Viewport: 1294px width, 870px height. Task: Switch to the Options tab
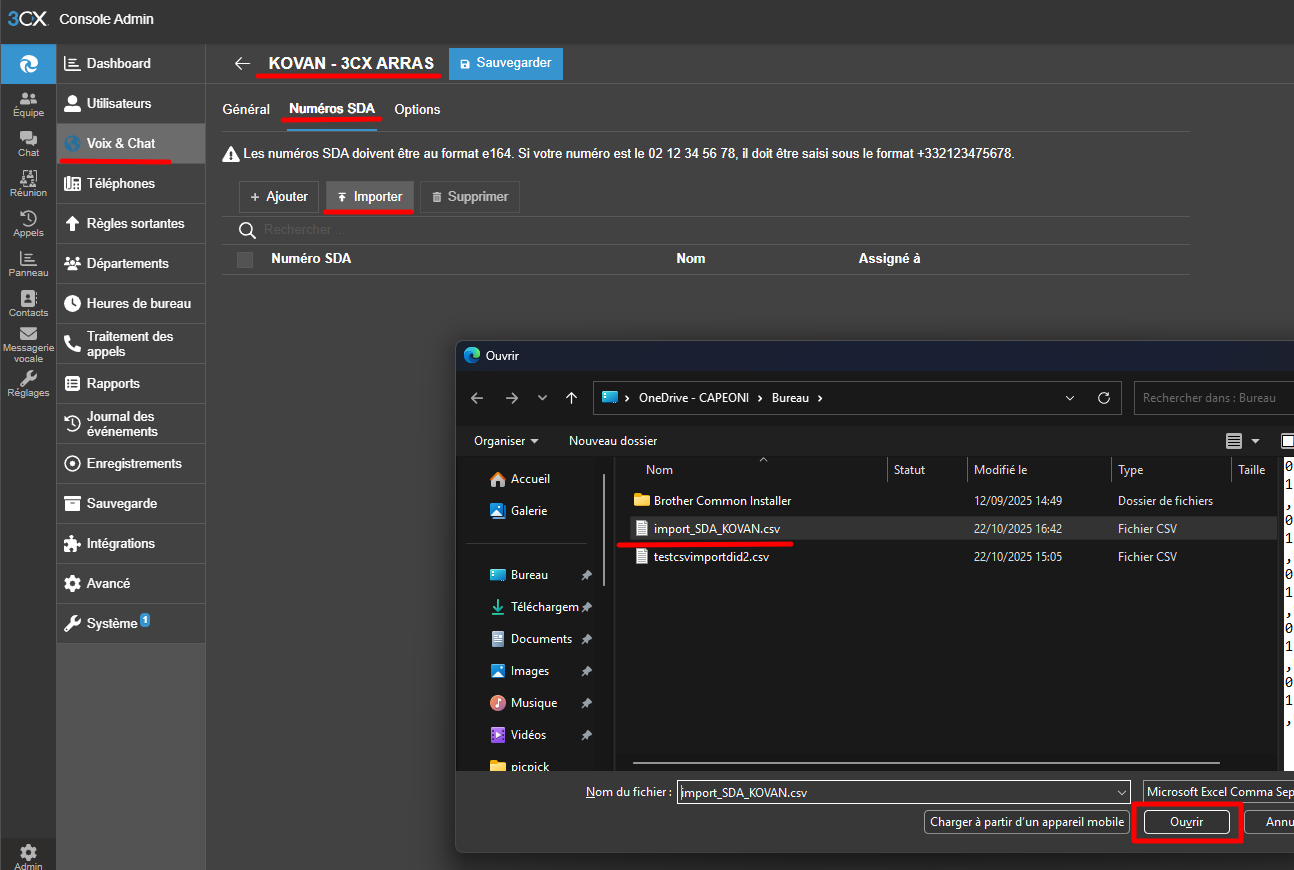point(417,109)
